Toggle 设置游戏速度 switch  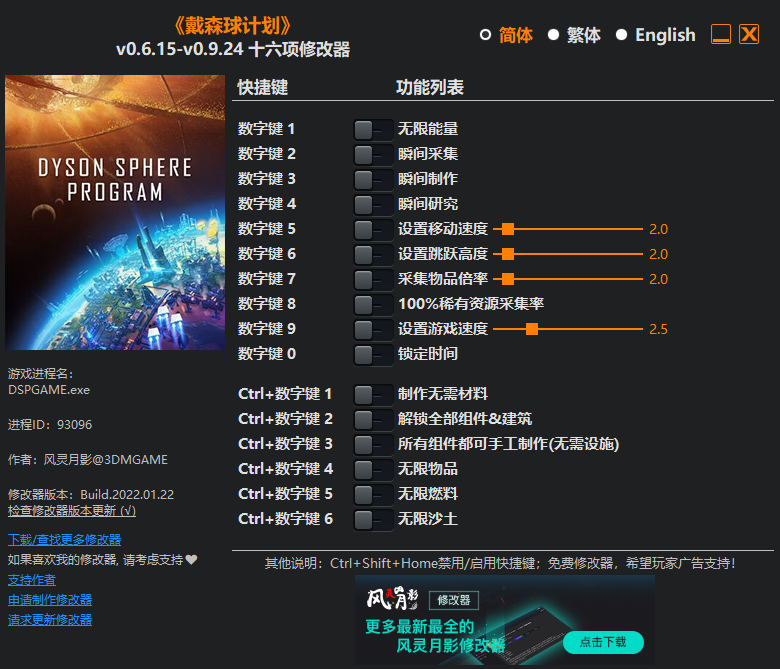click(373, 329)
